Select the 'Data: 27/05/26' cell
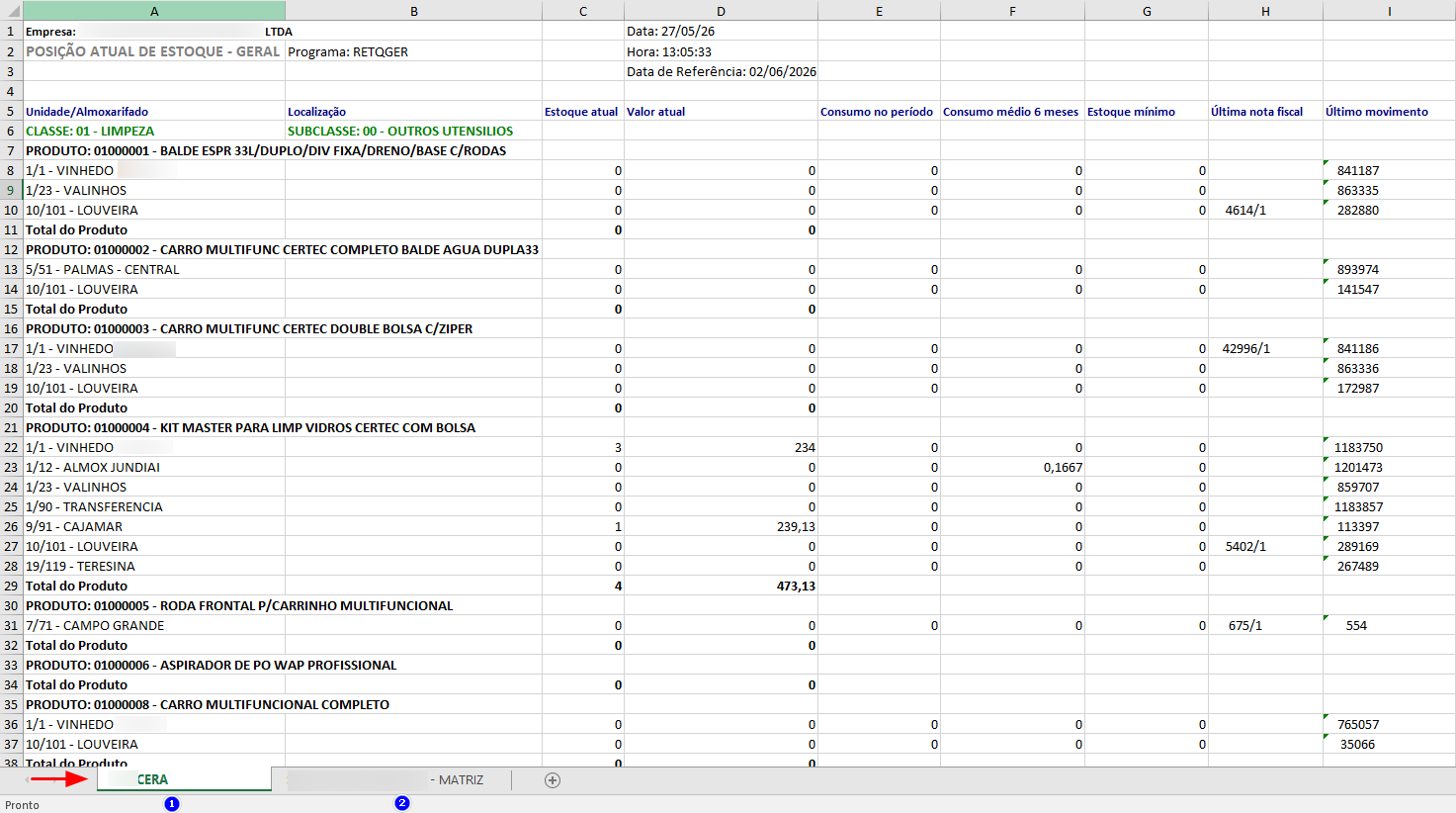 click(721, 32)
